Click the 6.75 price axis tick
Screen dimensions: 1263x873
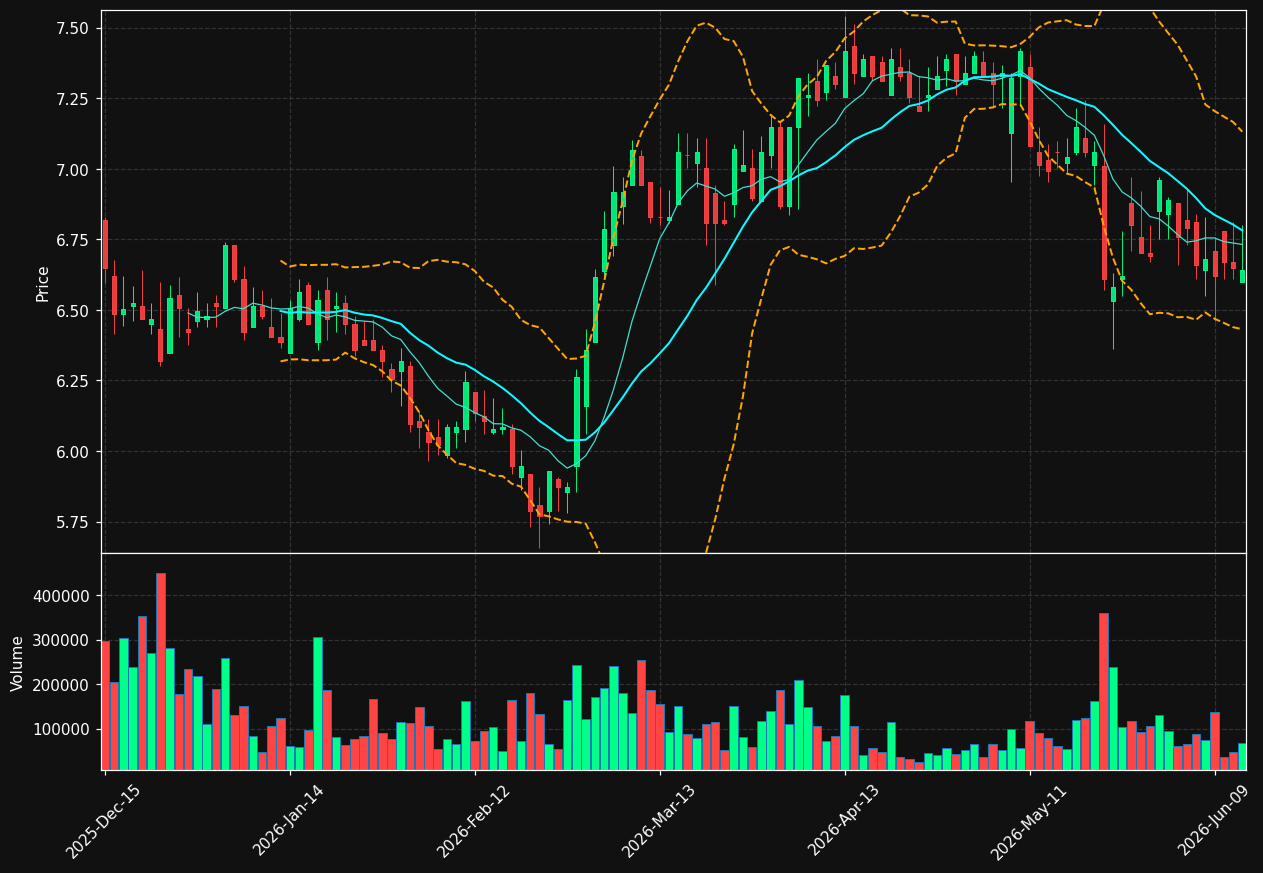[73, 240]
